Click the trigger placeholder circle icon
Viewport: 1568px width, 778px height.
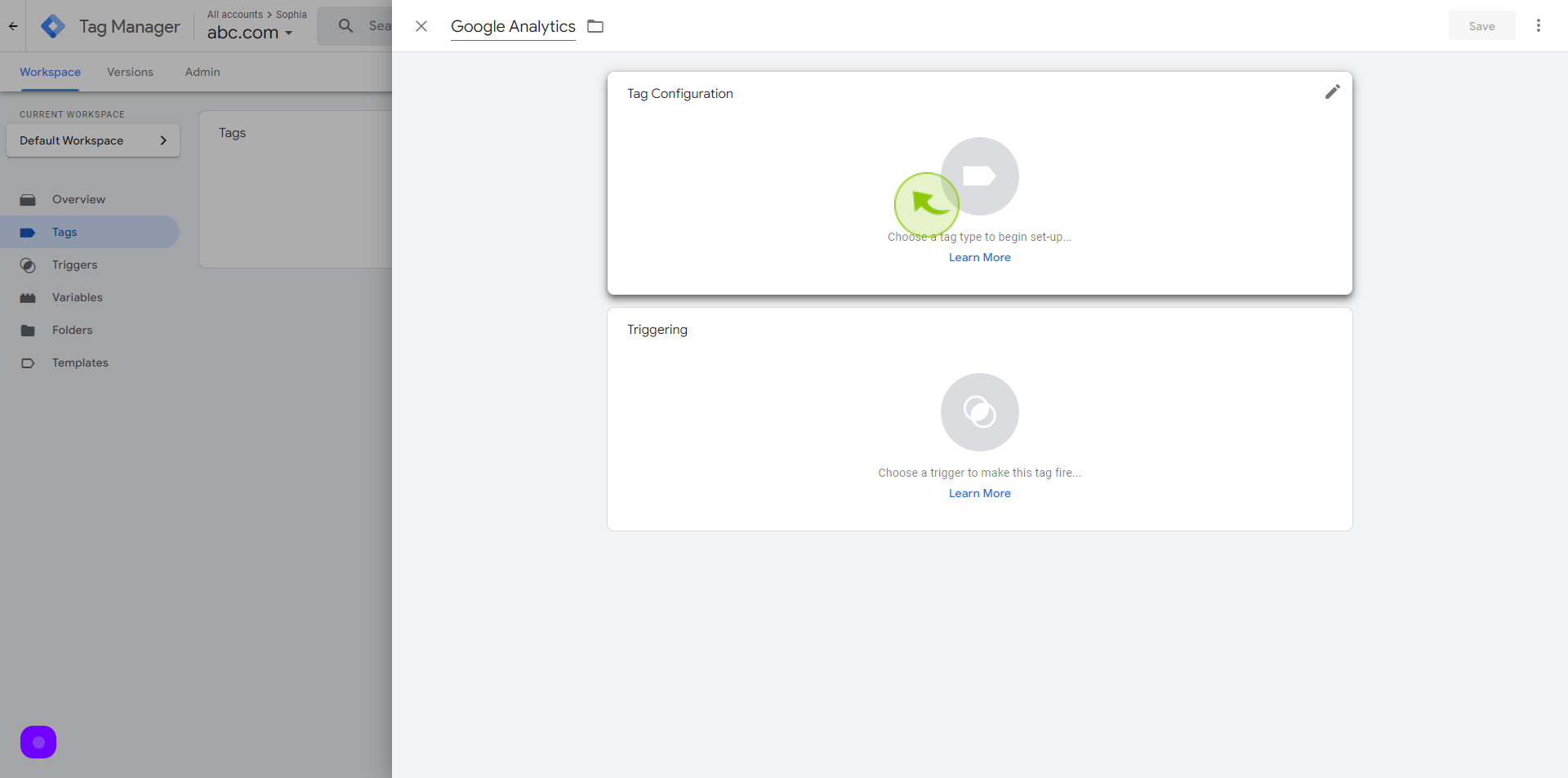coord(979,412)
